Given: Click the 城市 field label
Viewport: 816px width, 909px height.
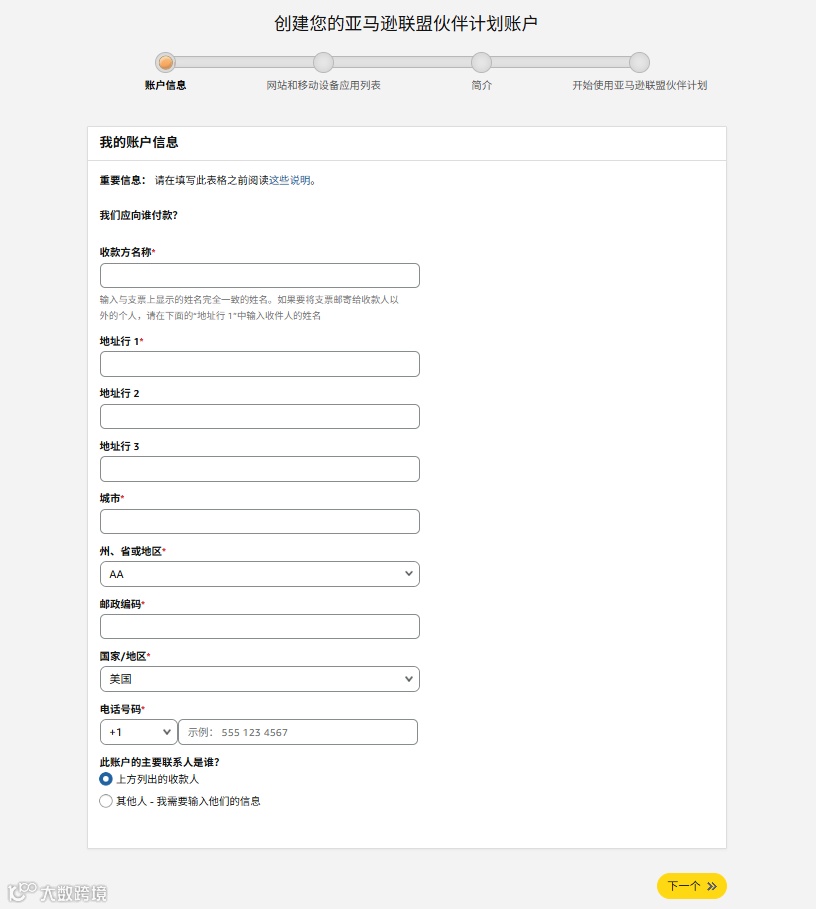Looking at the screenshot, I should [x=110, y=498].
